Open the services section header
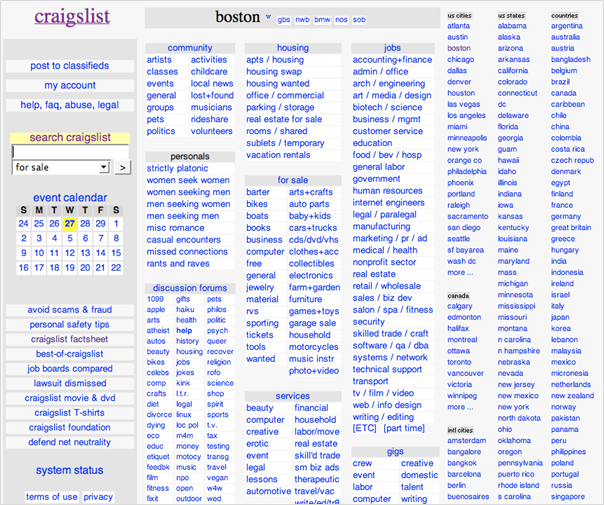The image size is (604, 505). point(293,396)
